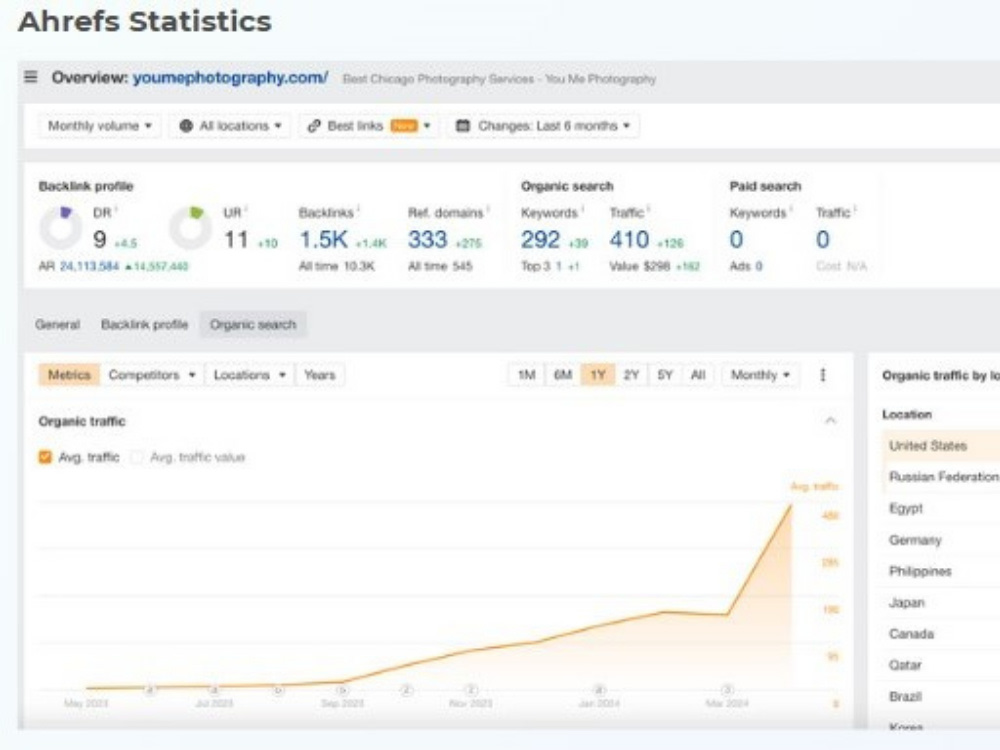Viewport: 1000px width, 750px height.
Task: Click the chain link icon beside Best links
Action: point(314,126)
